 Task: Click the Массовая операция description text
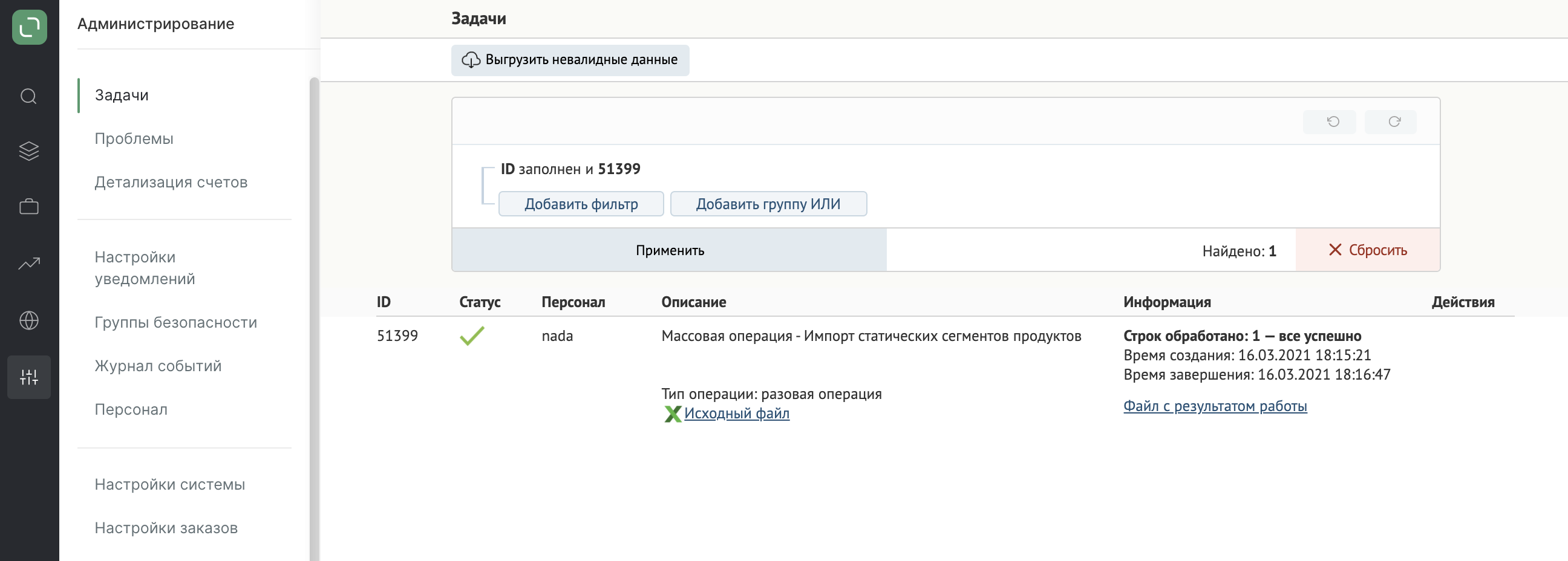pyautogui.click(x=871, y=336)
